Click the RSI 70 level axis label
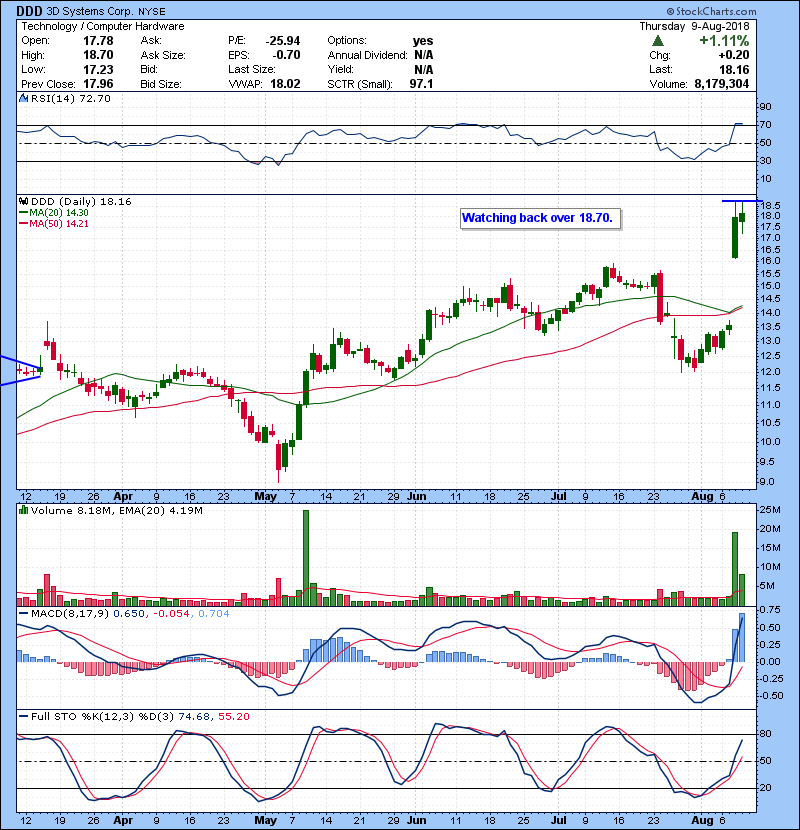The width and height of the screenshot is (800, 830). [765, 125]
